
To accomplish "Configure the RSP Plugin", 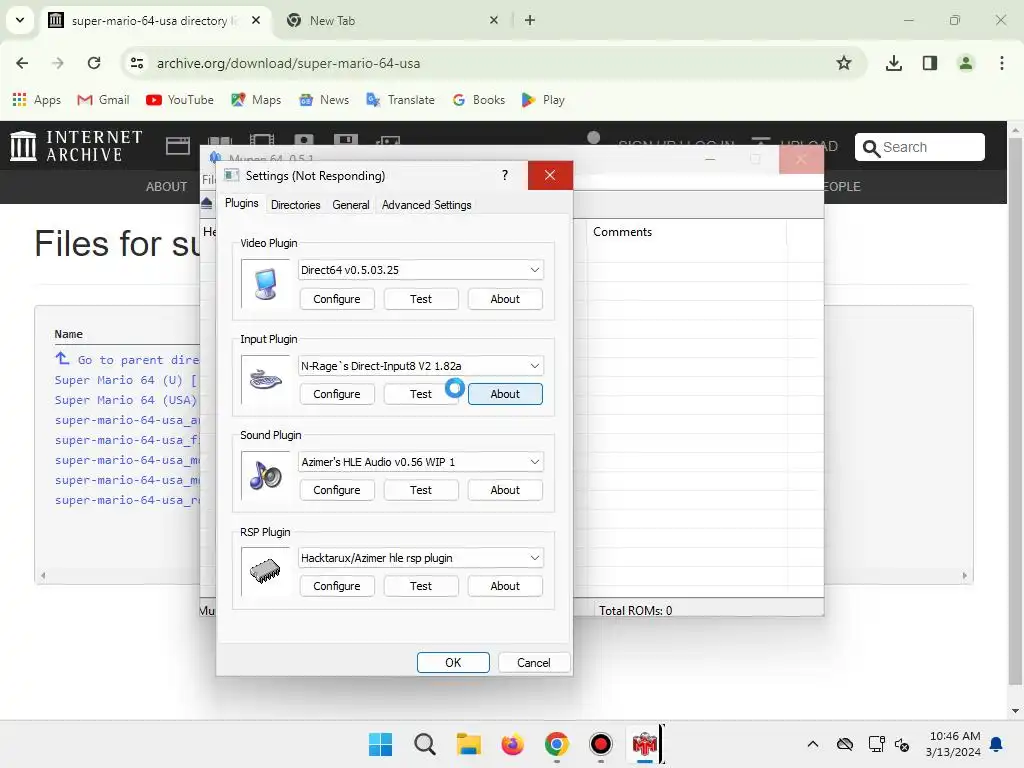I will 336,586.
